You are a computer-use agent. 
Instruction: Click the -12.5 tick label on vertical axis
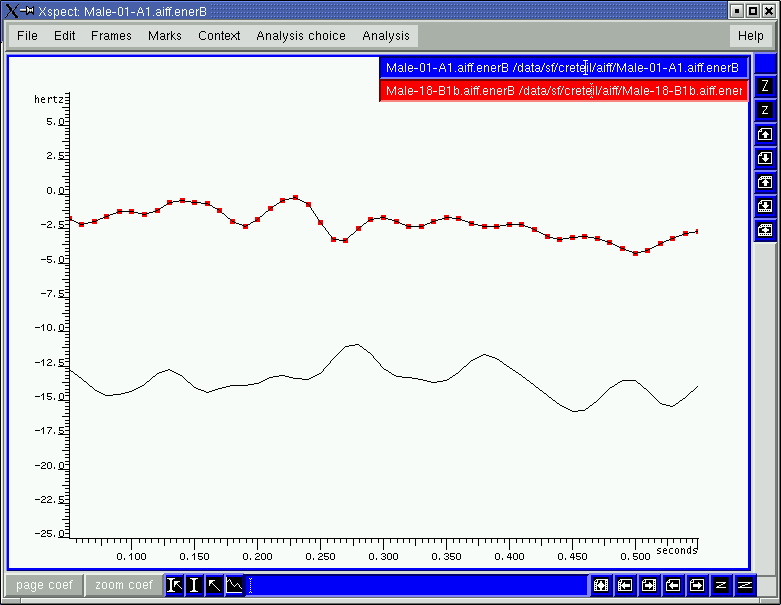pyautogui.click(x=49, y=362)
